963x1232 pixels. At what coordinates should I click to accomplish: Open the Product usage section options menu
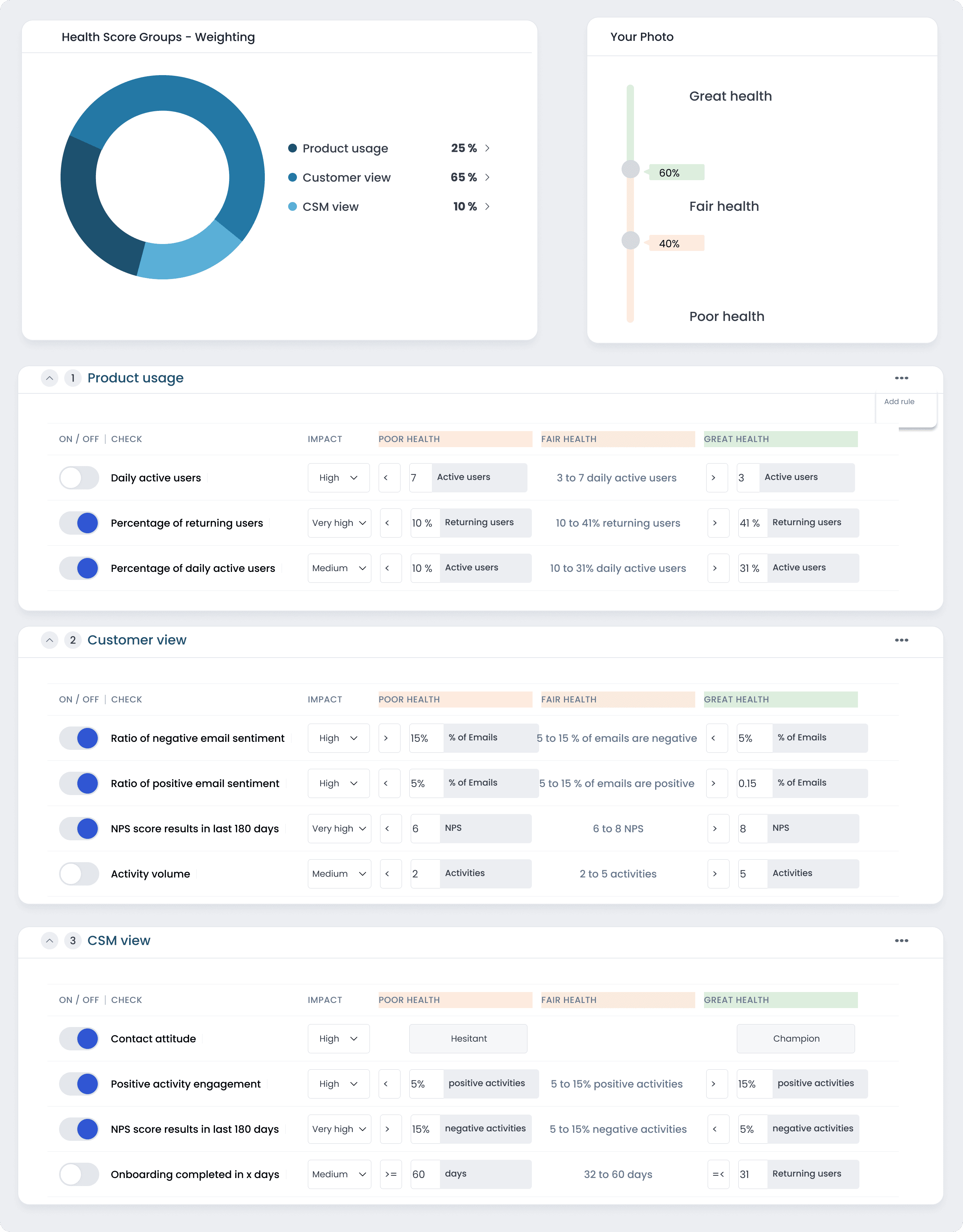click(901, 378)
